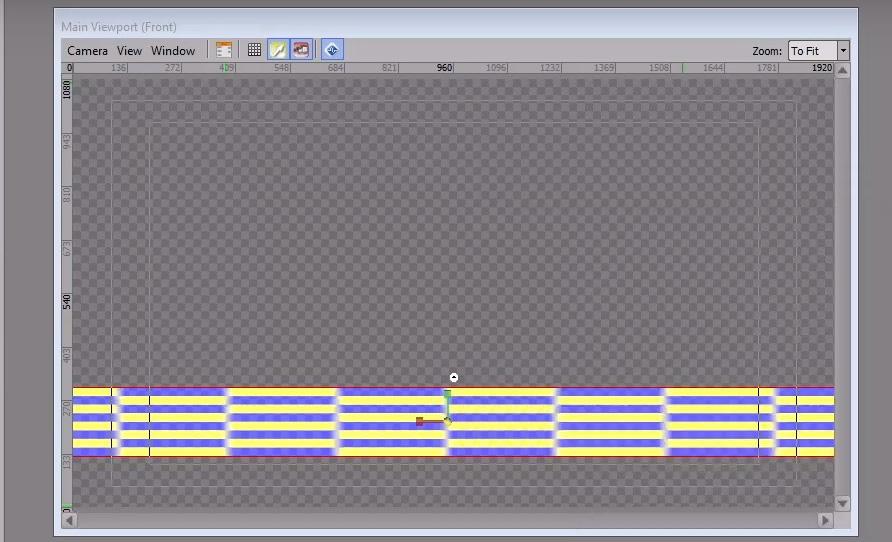This screenshot has height=542, width=892.
Task: Click the vertical scrollbar up arrow
Action: pyautogui.click(x=843, y=71)
